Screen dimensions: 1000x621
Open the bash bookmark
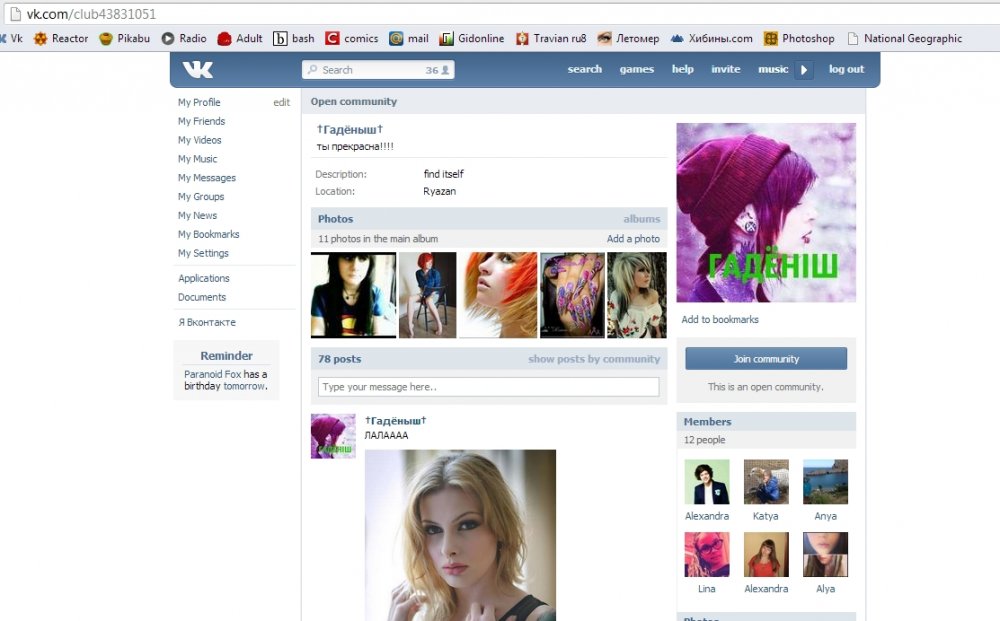click(x=294, y=39)
